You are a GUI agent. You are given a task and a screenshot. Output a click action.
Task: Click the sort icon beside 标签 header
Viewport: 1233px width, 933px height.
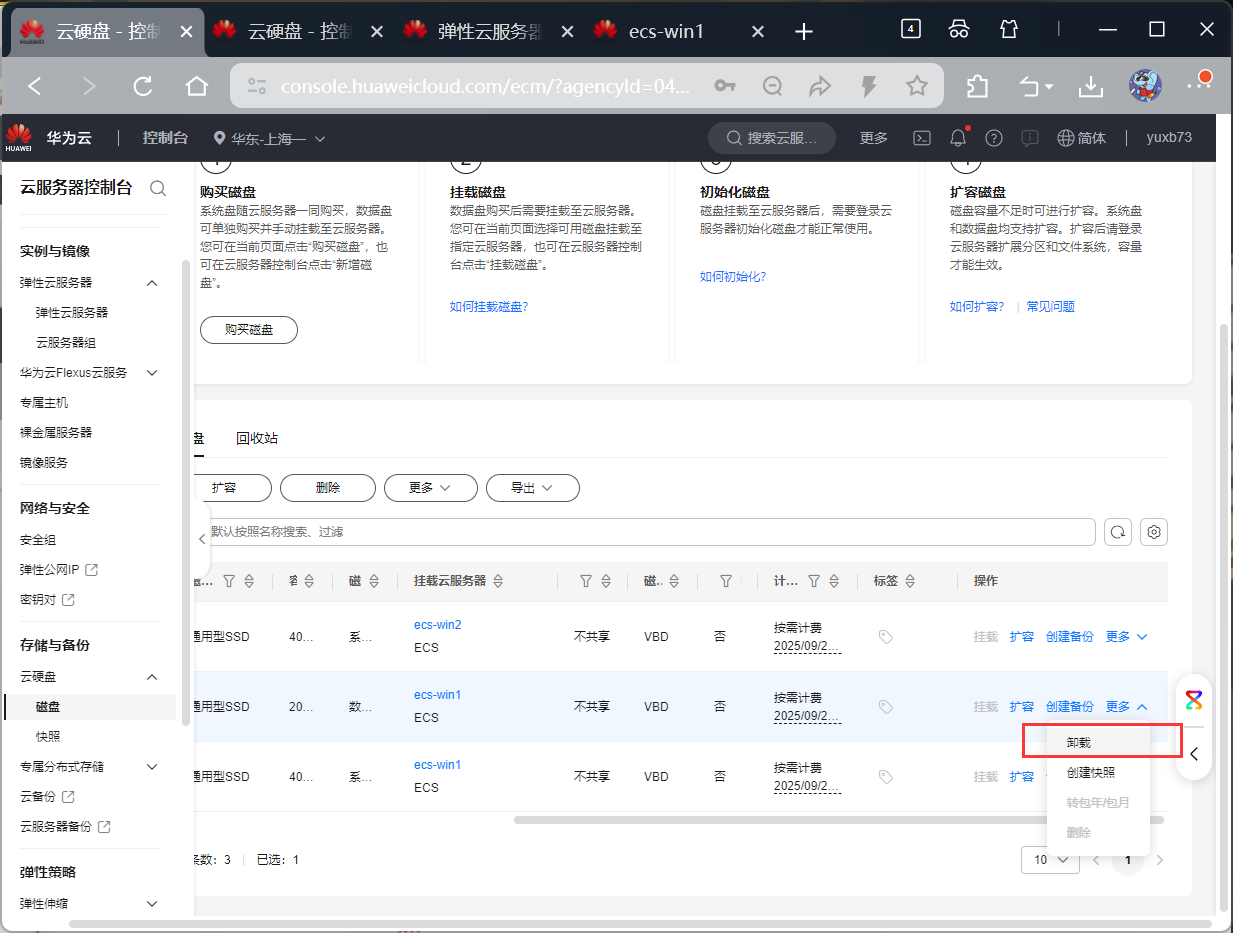[911, 581]
